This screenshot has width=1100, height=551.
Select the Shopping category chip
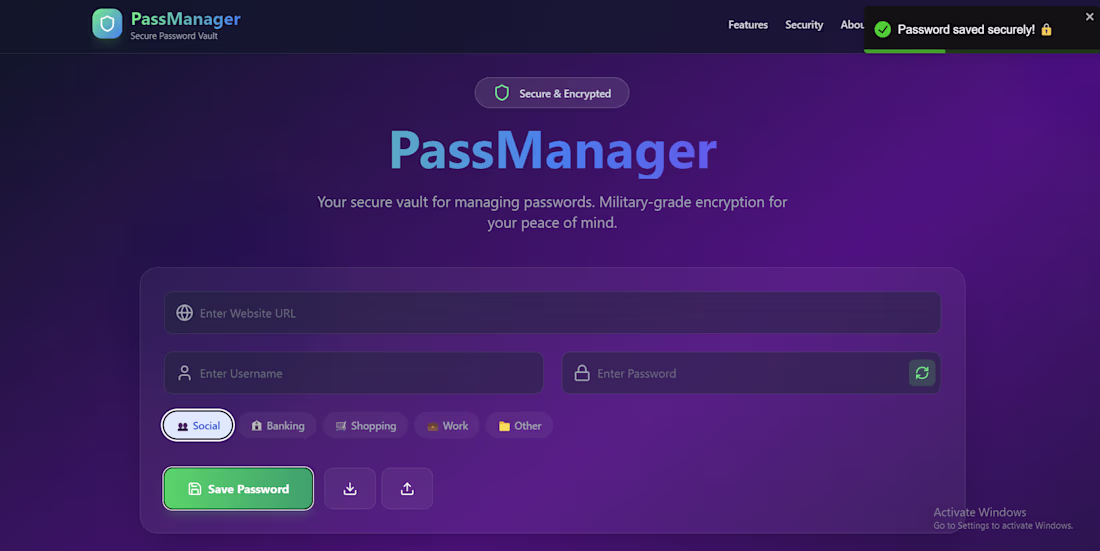tap(365, 425)
